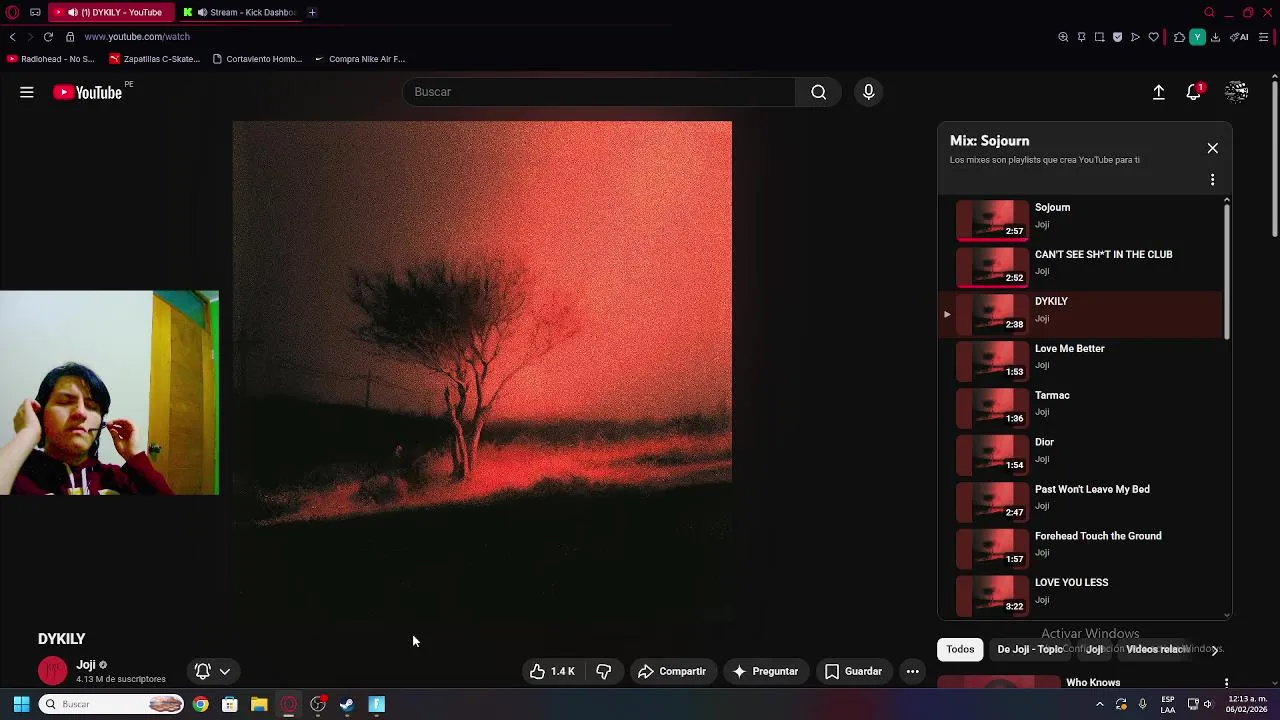Share the video with Compartir button
This screenshot has height=720, width=1280.
pyautogui.click(x=672, y=671)
